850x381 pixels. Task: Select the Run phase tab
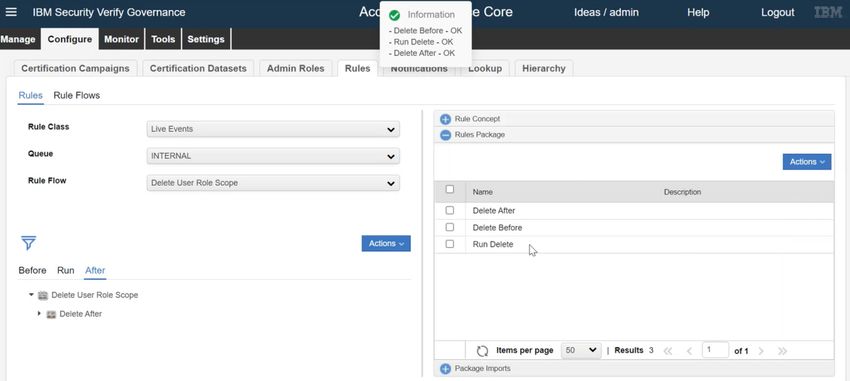[x=66, y=270]
